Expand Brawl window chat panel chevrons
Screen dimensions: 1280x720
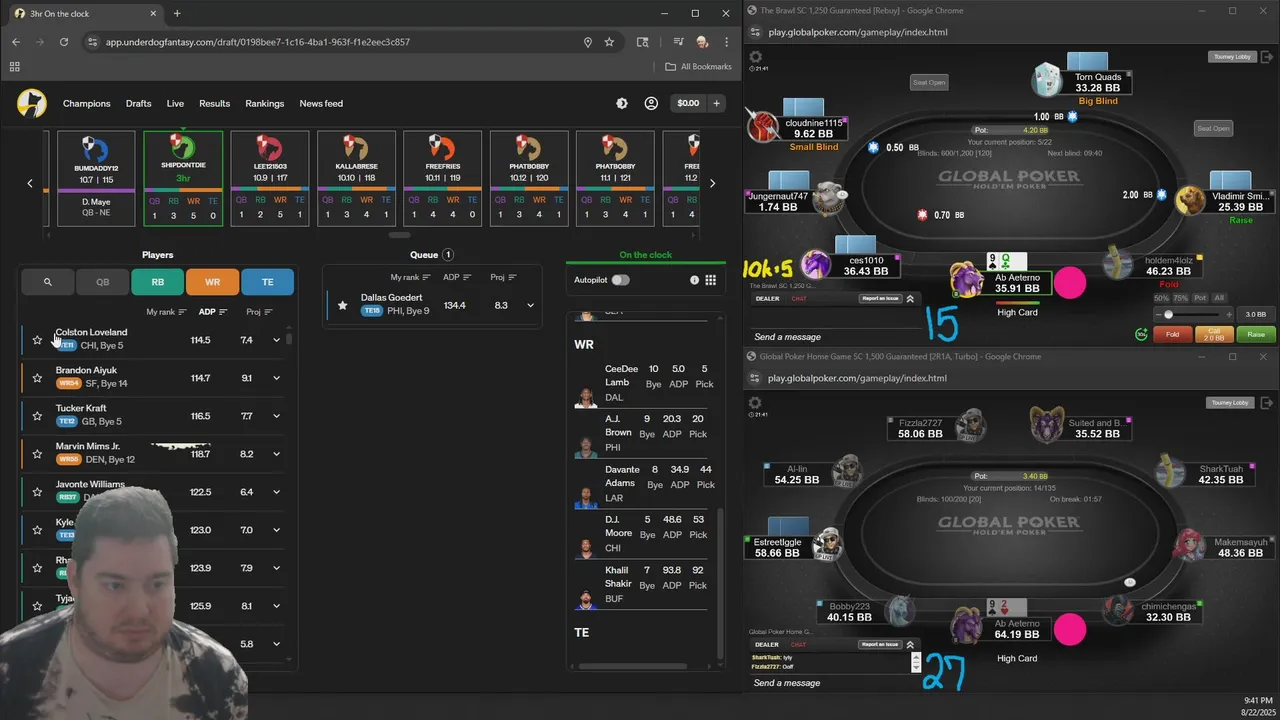click(x=910, y=298)
